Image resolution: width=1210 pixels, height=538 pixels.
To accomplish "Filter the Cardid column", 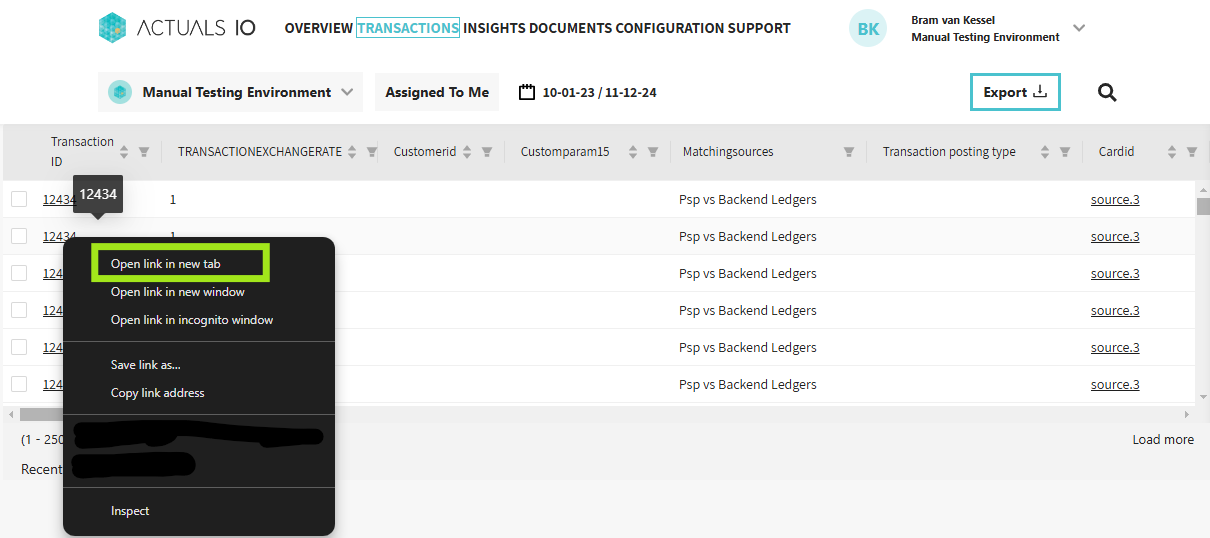I will (x=1192, y=152).
